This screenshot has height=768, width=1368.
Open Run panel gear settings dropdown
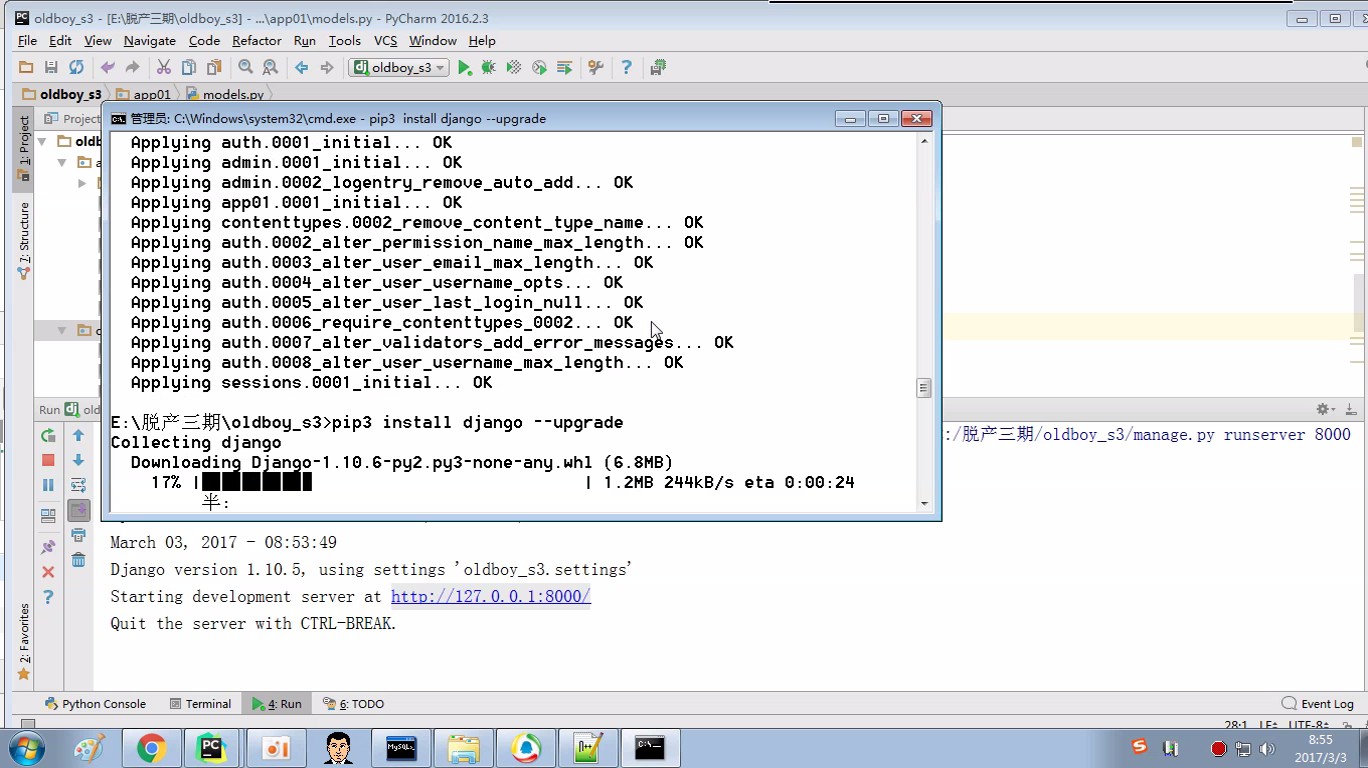pos(1323,409)
